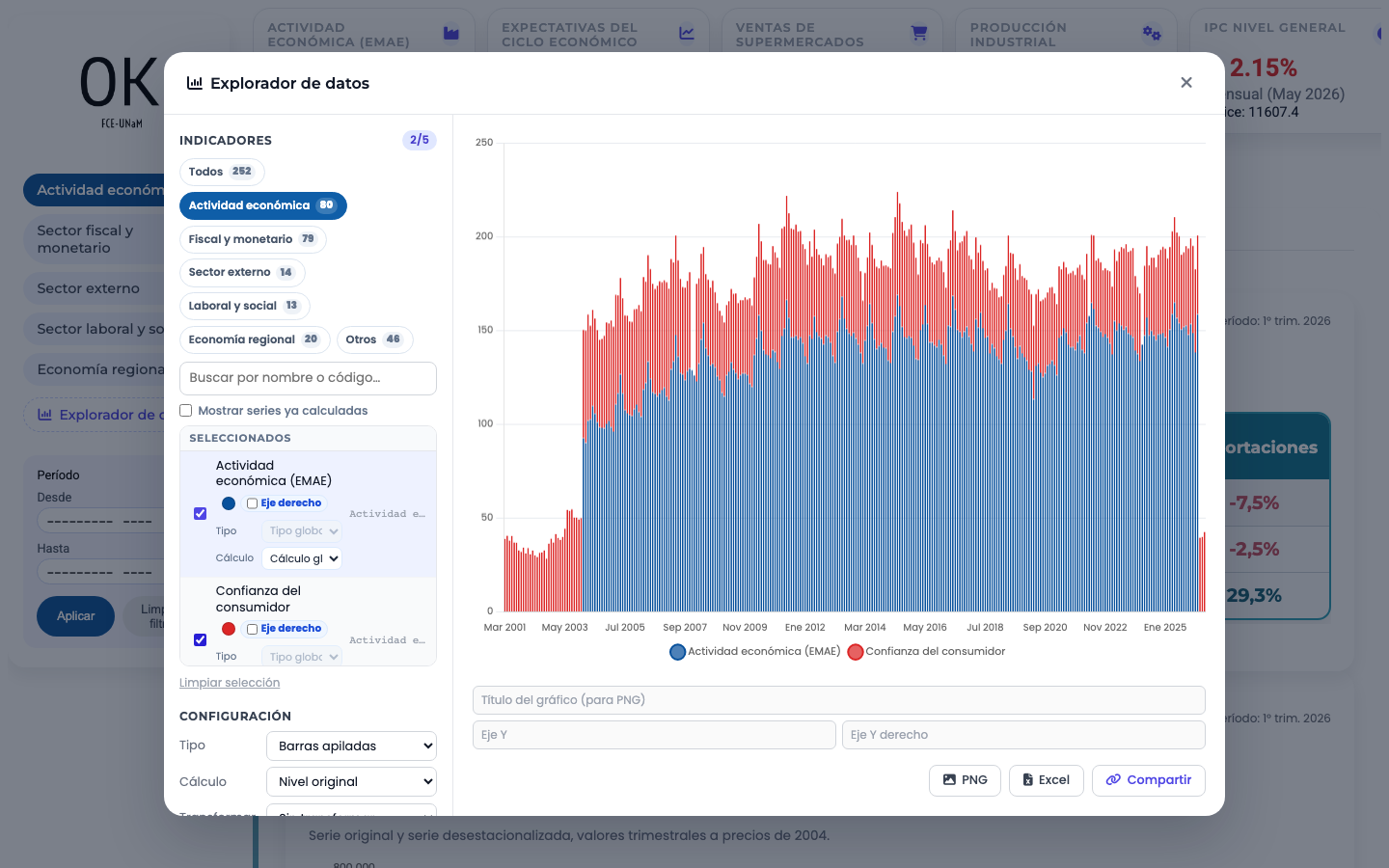The width and height of the screenshot is (1389, 868).
Task: Click the 2/5 indicators counter badge
Action: 420,140
